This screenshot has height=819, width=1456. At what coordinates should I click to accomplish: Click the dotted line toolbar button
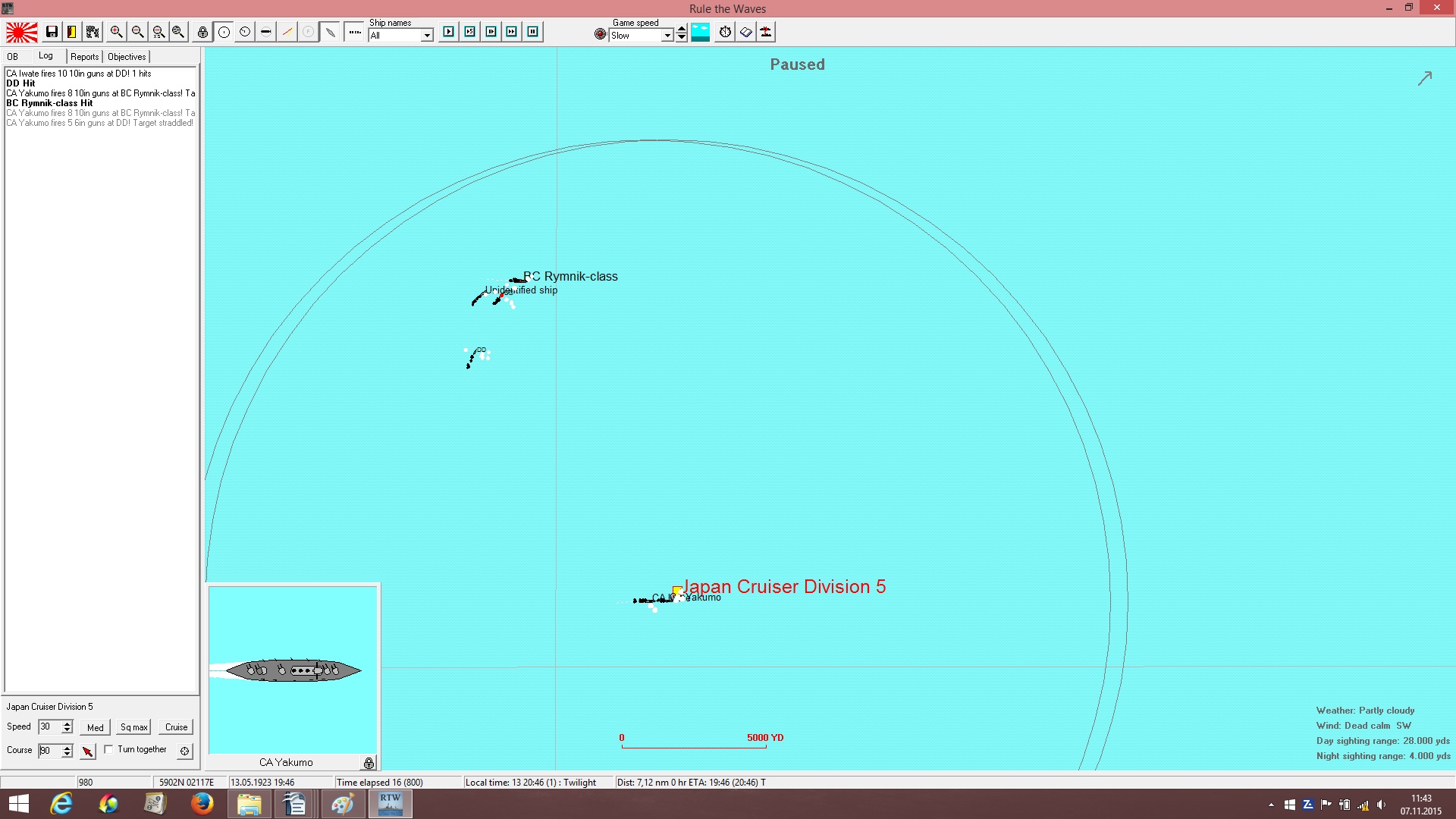click(x=354, y=32)
